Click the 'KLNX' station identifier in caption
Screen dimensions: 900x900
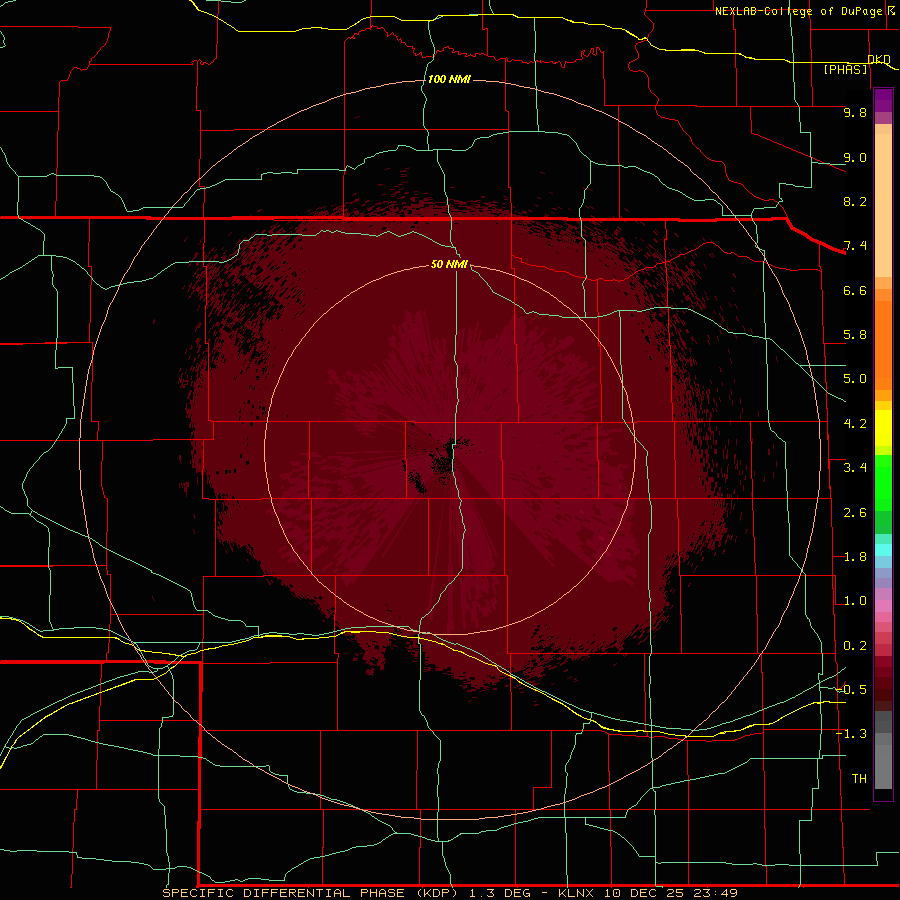[576, 893]
